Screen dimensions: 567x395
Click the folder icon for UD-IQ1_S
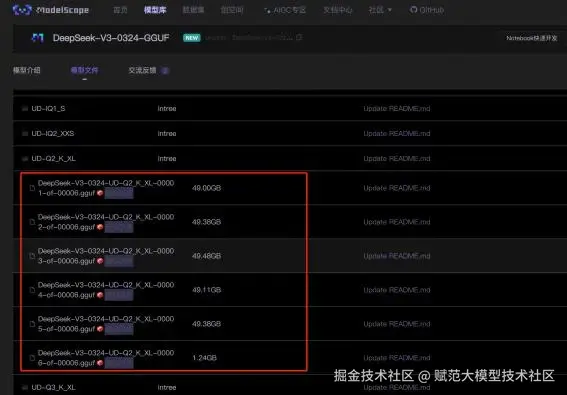click(x=25, y=109)
